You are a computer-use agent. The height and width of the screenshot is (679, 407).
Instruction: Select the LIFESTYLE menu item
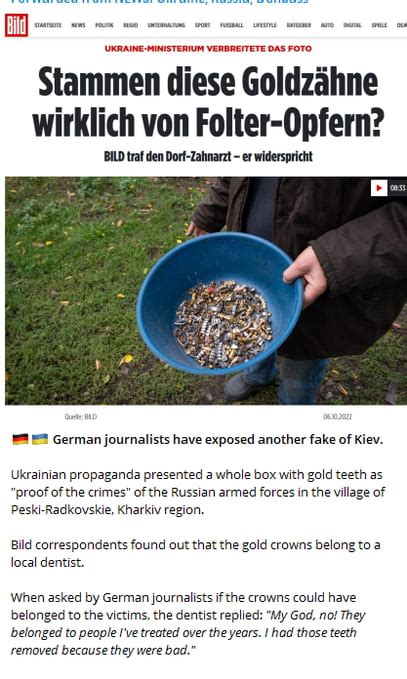pyautogui.click(x=265, y=25)
